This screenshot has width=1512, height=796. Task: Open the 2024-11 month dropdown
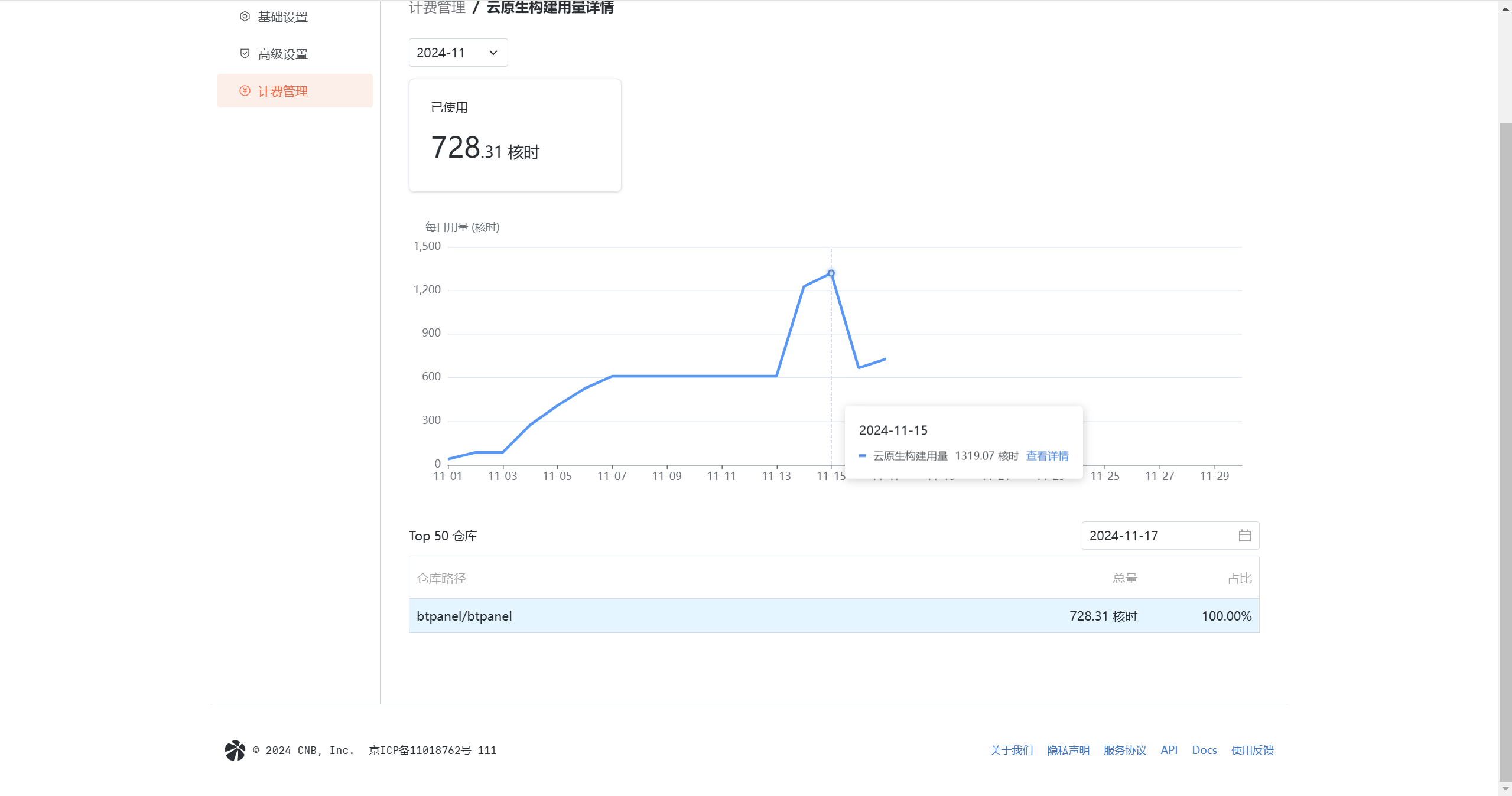(x=457, y=53)
